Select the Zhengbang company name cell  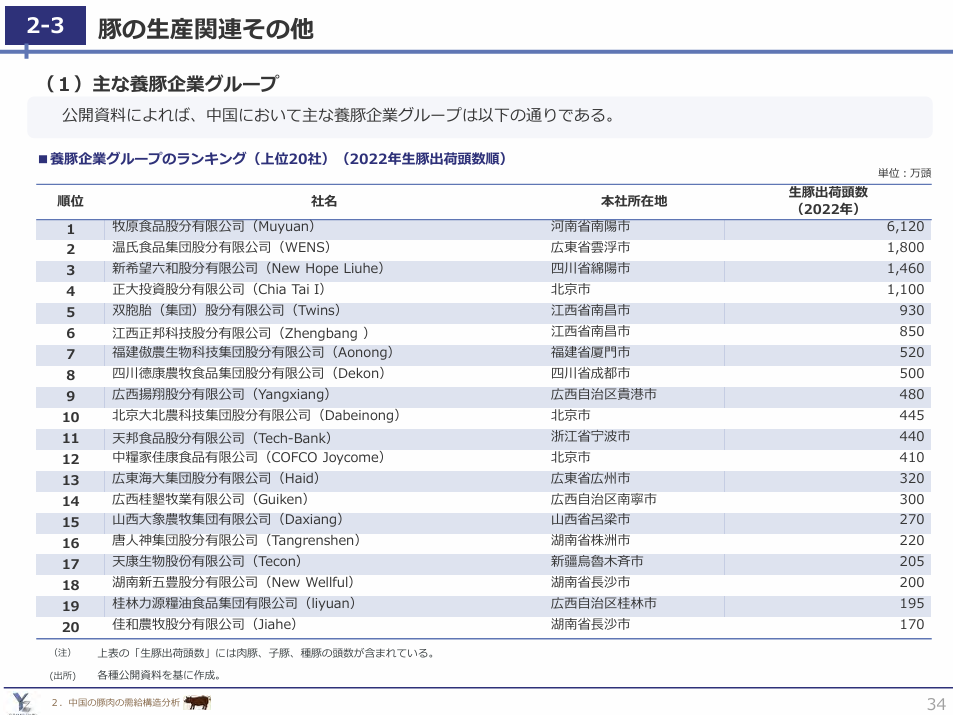click(241, 333)
